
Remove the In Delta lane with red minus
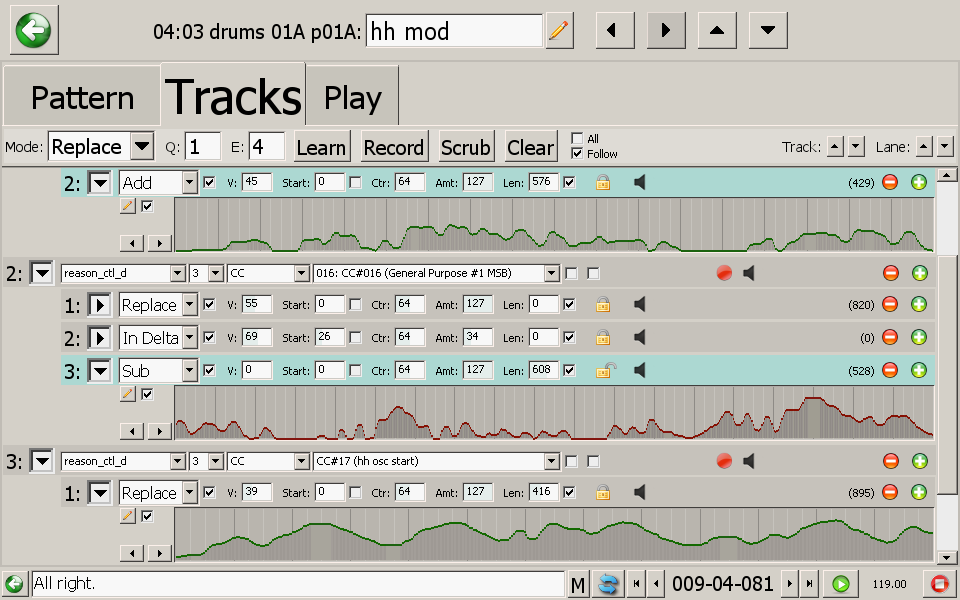(890, 338)
